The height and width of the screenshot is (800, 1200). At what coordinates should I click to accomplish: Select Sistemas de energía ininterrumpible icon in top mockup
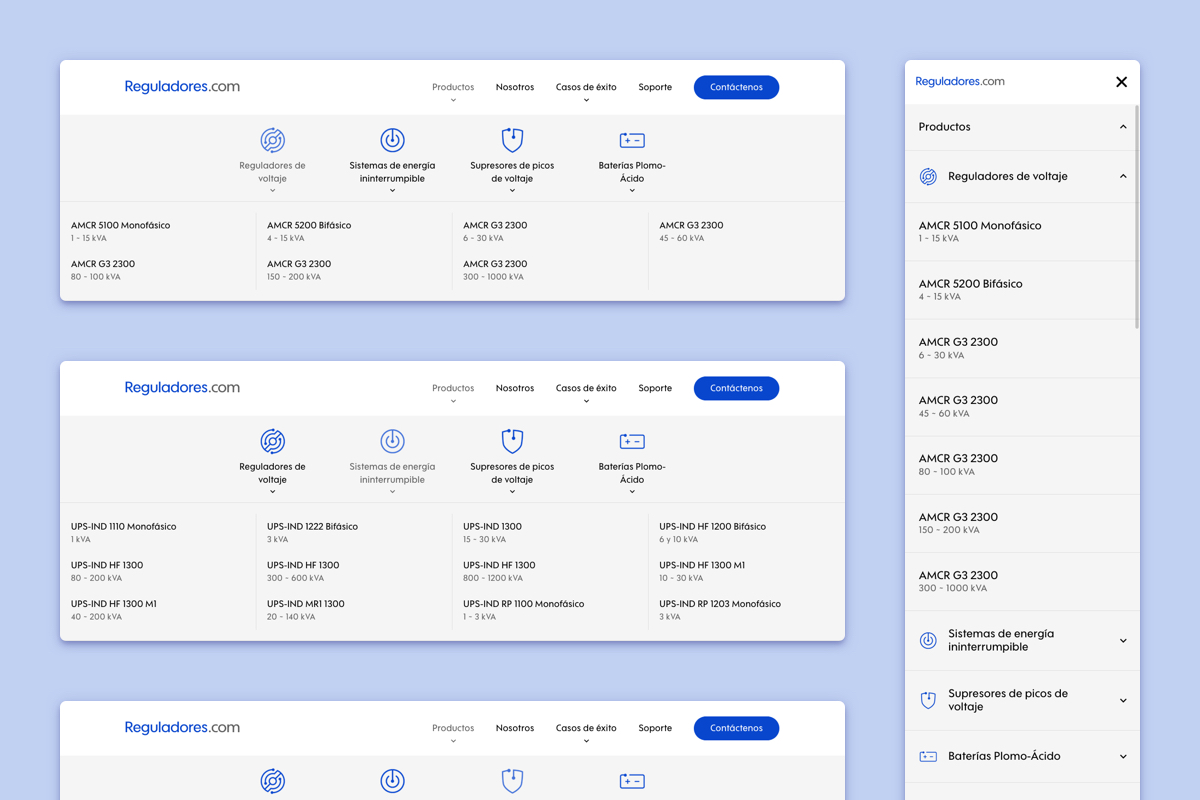click(x=392, y=140)
